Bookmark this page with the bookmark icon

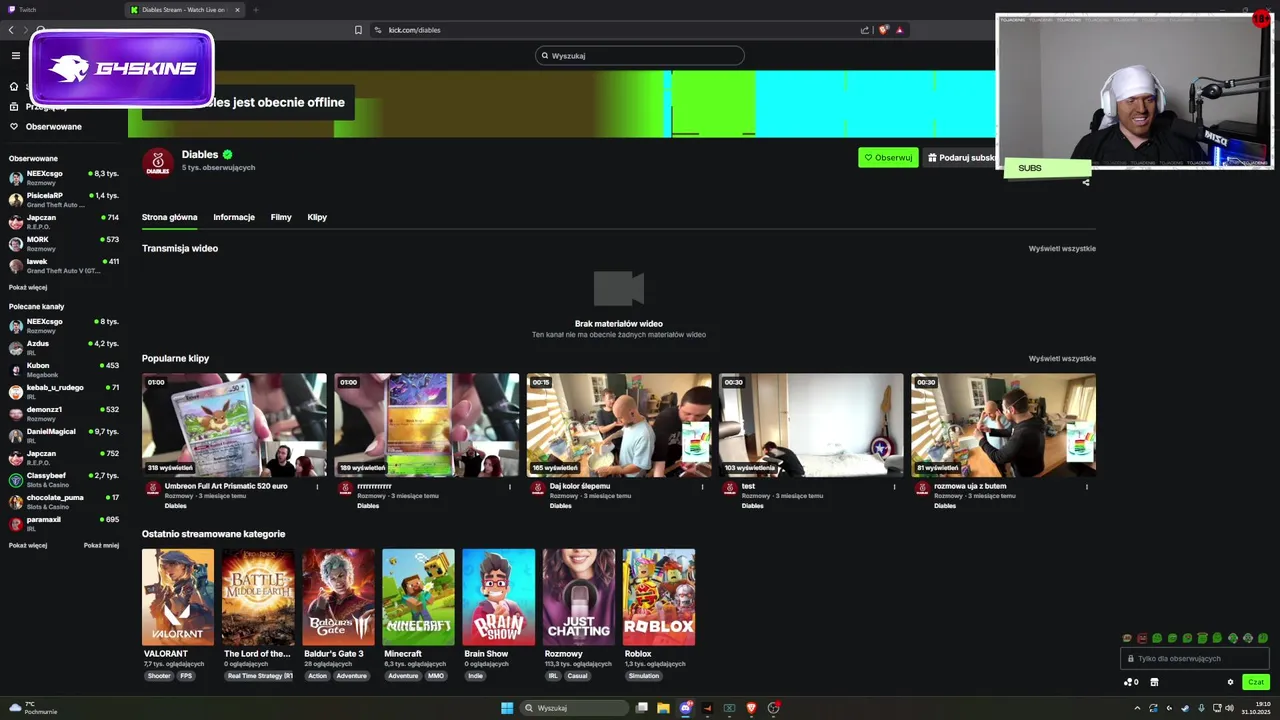tap(358, 30)
